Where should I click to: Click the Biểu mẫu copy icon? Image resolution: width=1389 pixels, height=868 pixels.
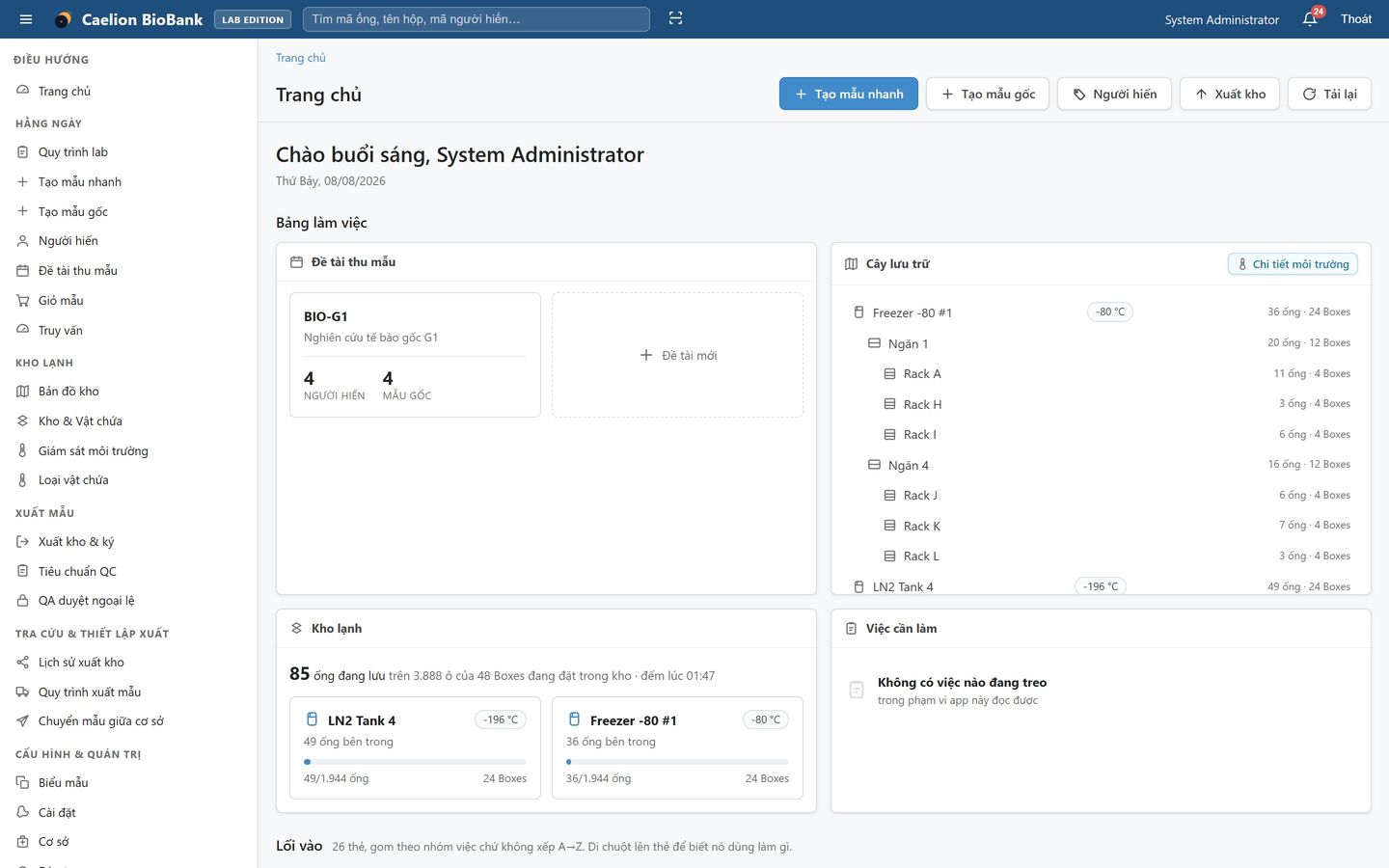click(x=22, y=782)
